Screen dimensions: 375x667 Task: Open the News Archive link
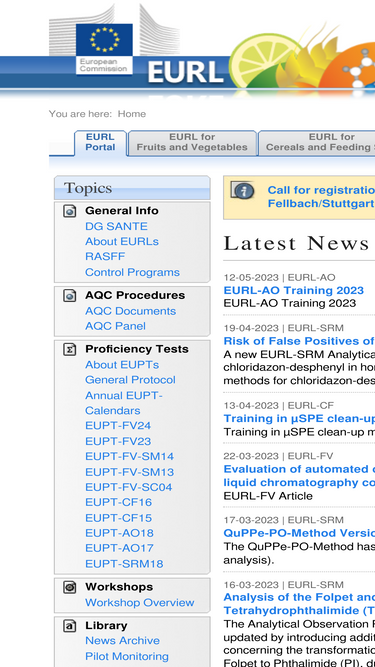coord(122,641)
